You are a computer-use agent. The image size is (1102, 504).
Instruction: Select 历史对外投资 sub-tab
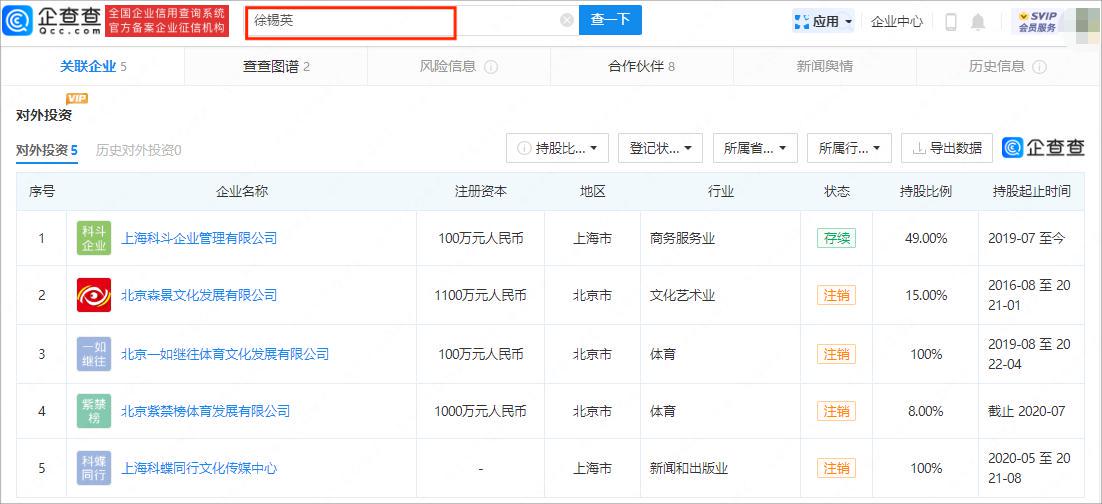point(138,150)
